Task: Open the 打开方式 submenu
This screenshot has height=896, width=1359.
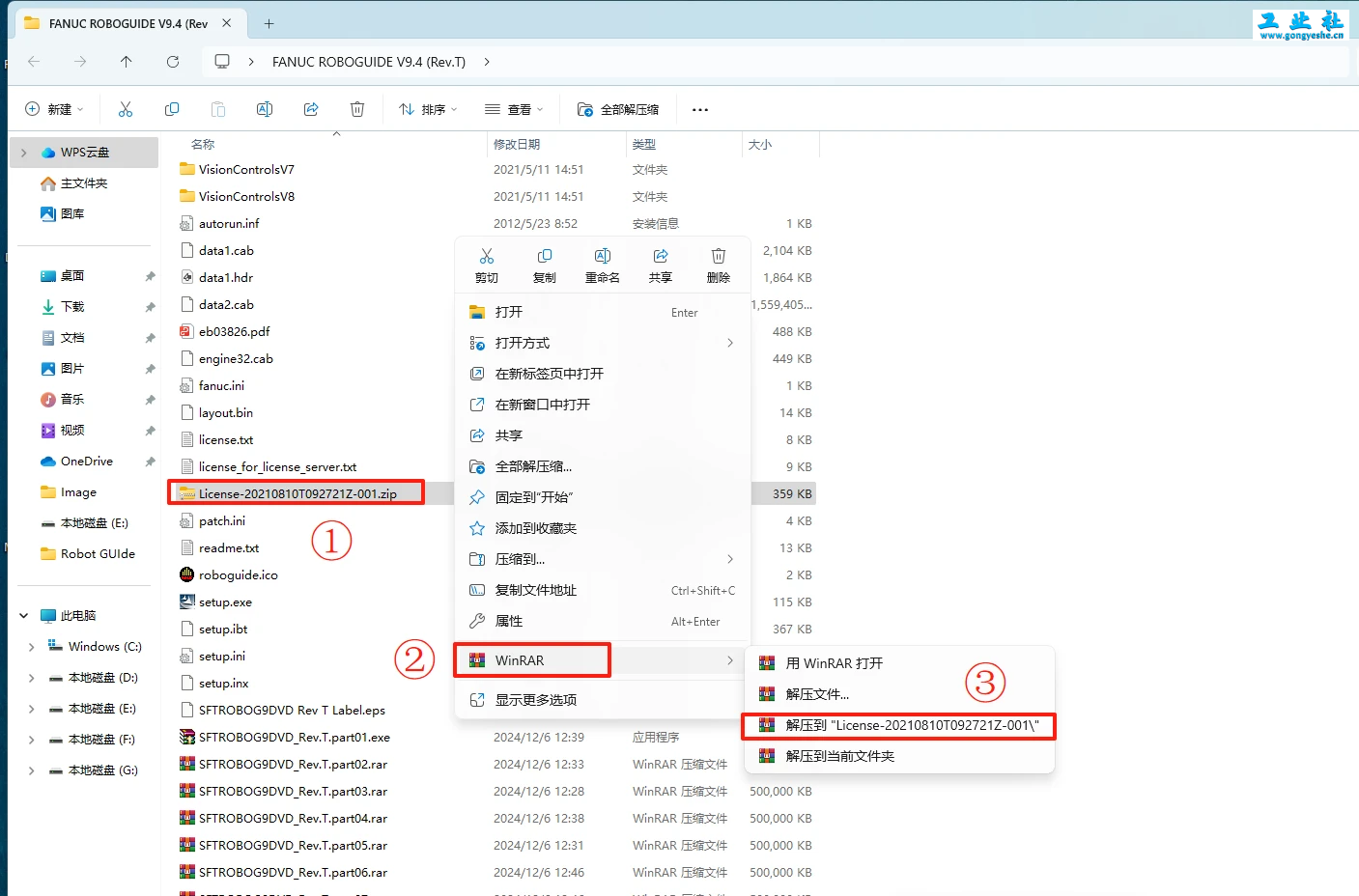Action: 602,343
